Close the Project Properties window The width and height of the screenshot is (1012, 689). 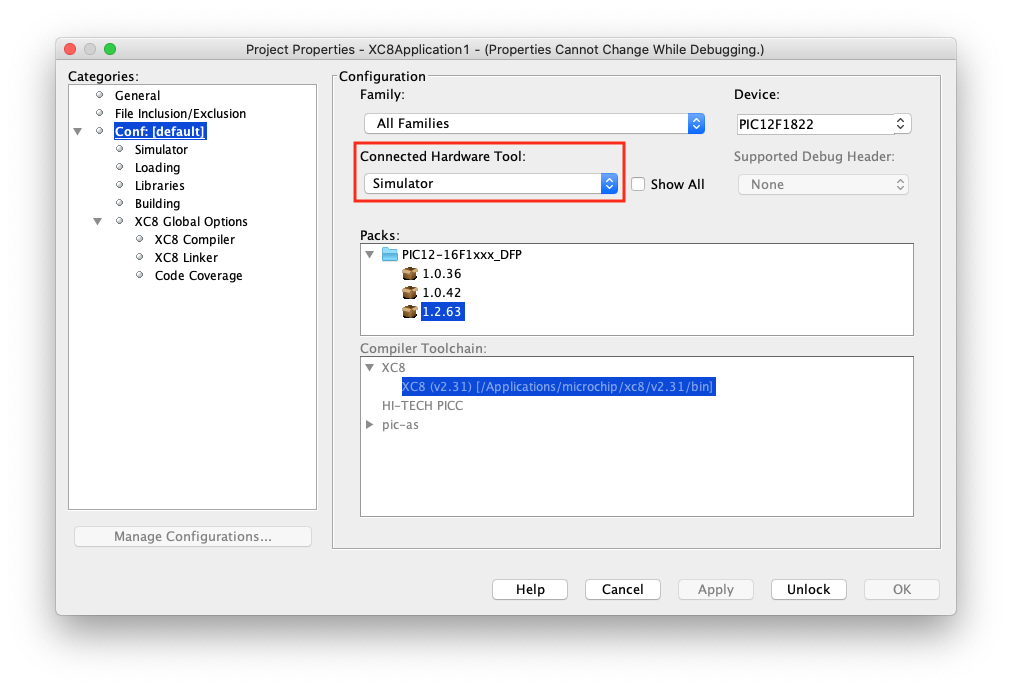click(70, 49)
